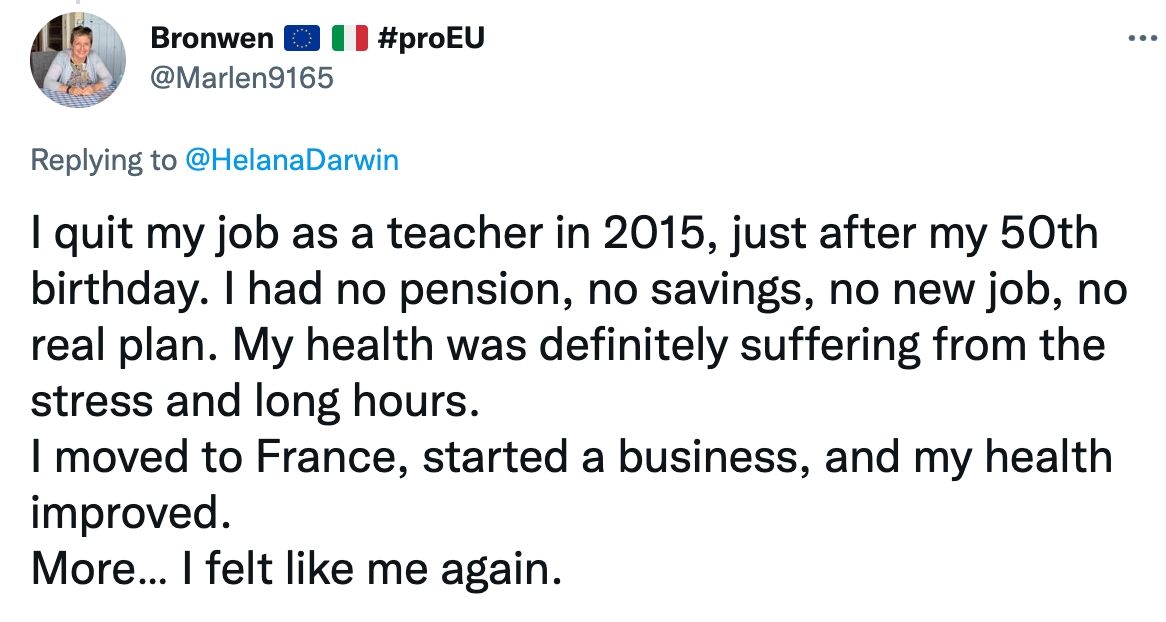Open the three-dot more options menu
Screen dimensions: 1166x622
1141,39
